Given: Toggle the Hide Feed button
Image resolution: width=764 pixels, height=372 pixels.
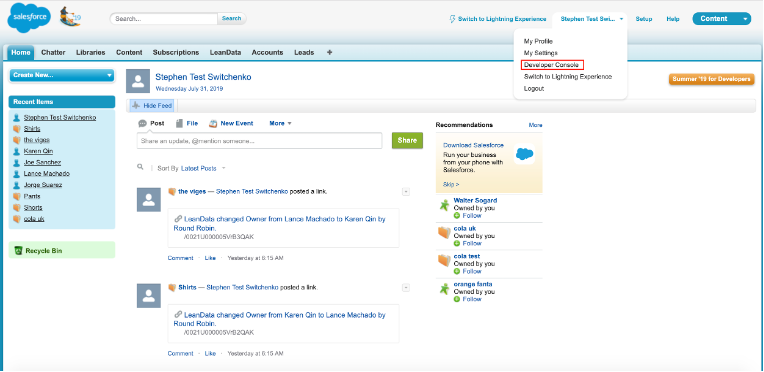Looking at the screenshot, I should [x=152, y=105].
